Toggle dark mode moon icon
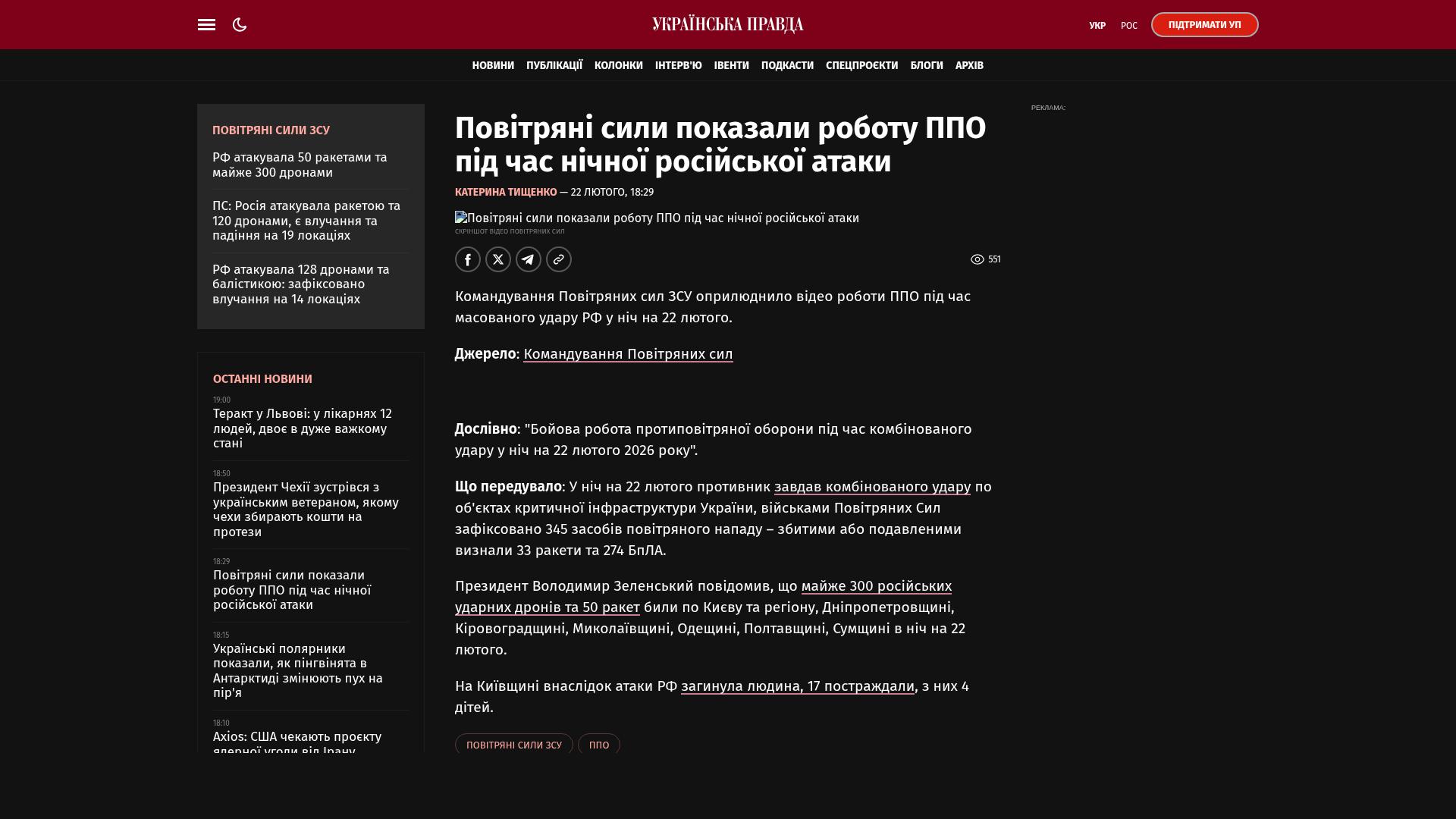This screenshot has width=1456, height=819. (240, 25)
